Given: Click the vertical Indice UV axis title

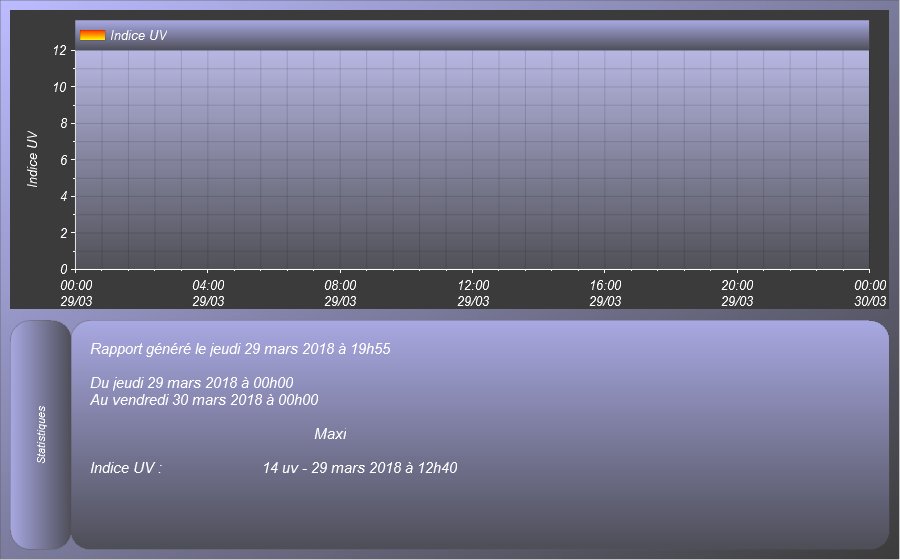Looking at the screenshot, I should (32, 160).
